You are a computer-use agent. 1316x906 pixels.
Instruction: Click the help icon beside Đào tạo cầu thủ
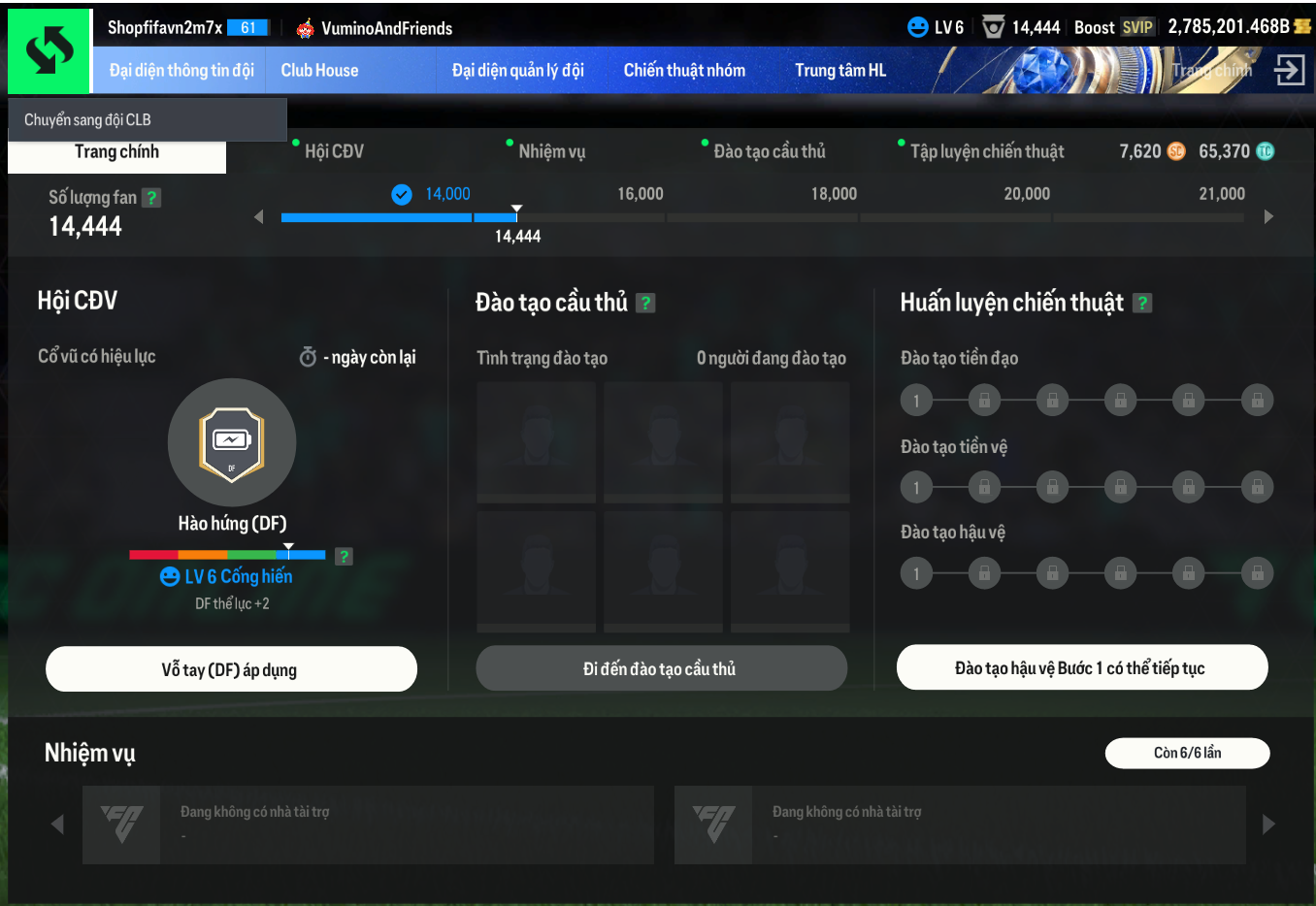[645, 303]
